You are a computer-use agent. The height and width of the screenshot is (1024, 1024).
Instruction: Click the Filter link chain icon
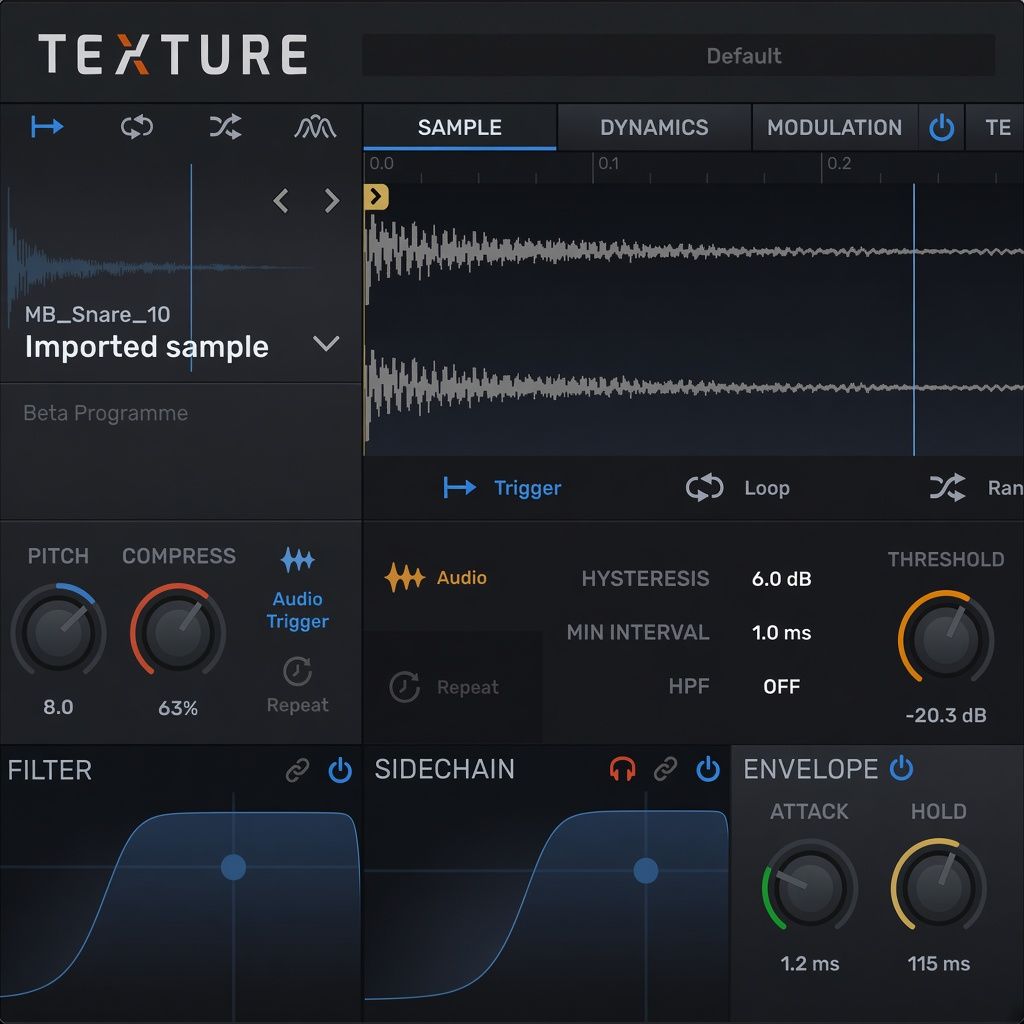point(297,770)
